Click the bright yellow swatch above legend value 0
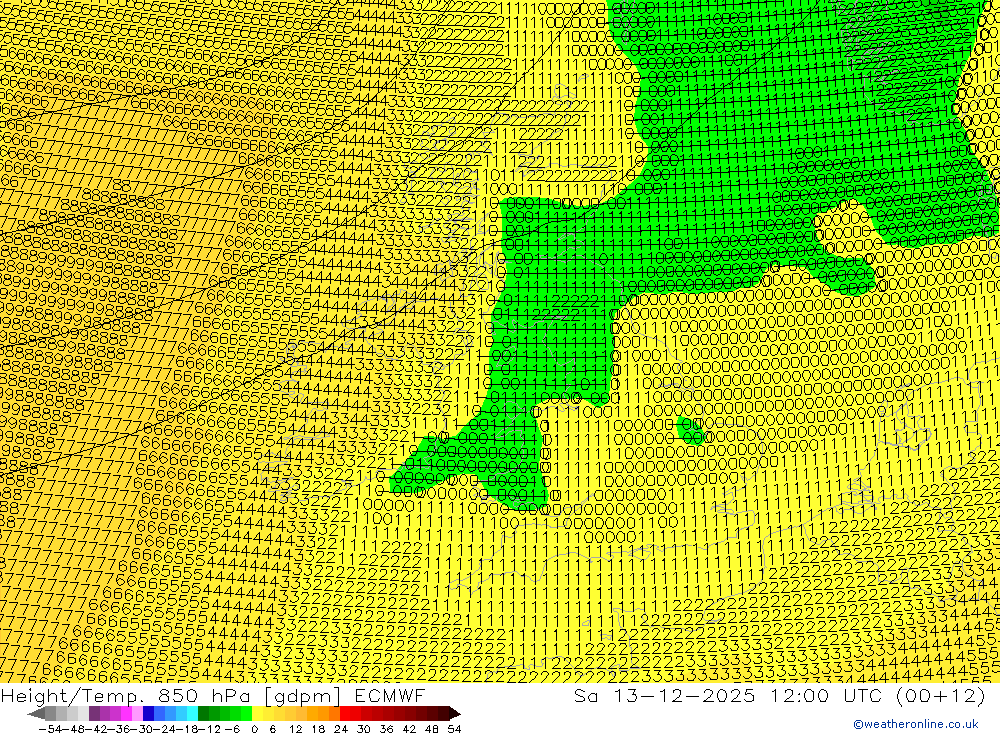 [x=257, y=714]
